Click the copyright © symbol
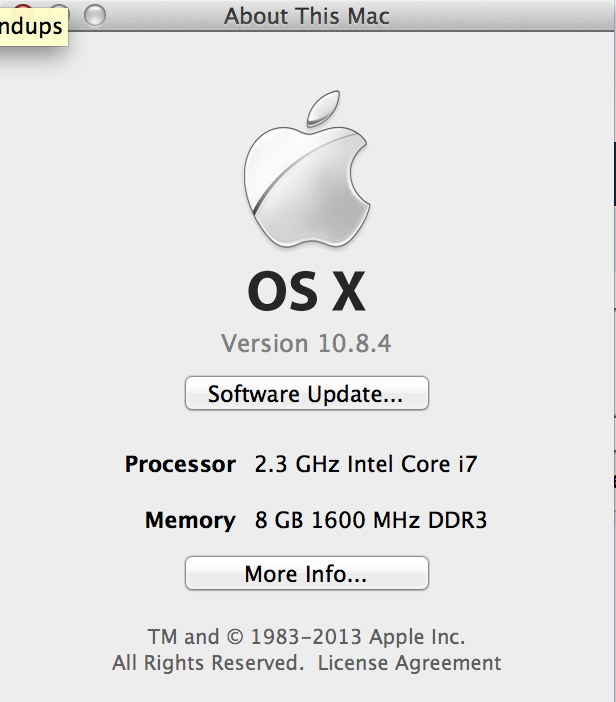This screenshot has width=616, height=702. click(x=235, y=637)
